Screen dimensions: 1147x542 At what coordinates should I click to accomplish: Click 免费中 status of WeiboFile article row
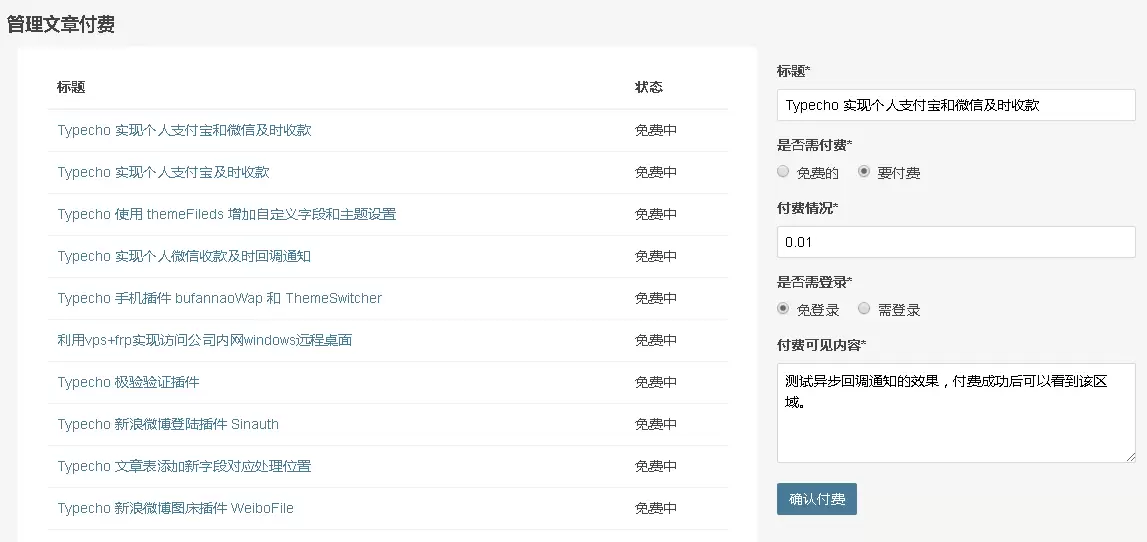point(656,508)
